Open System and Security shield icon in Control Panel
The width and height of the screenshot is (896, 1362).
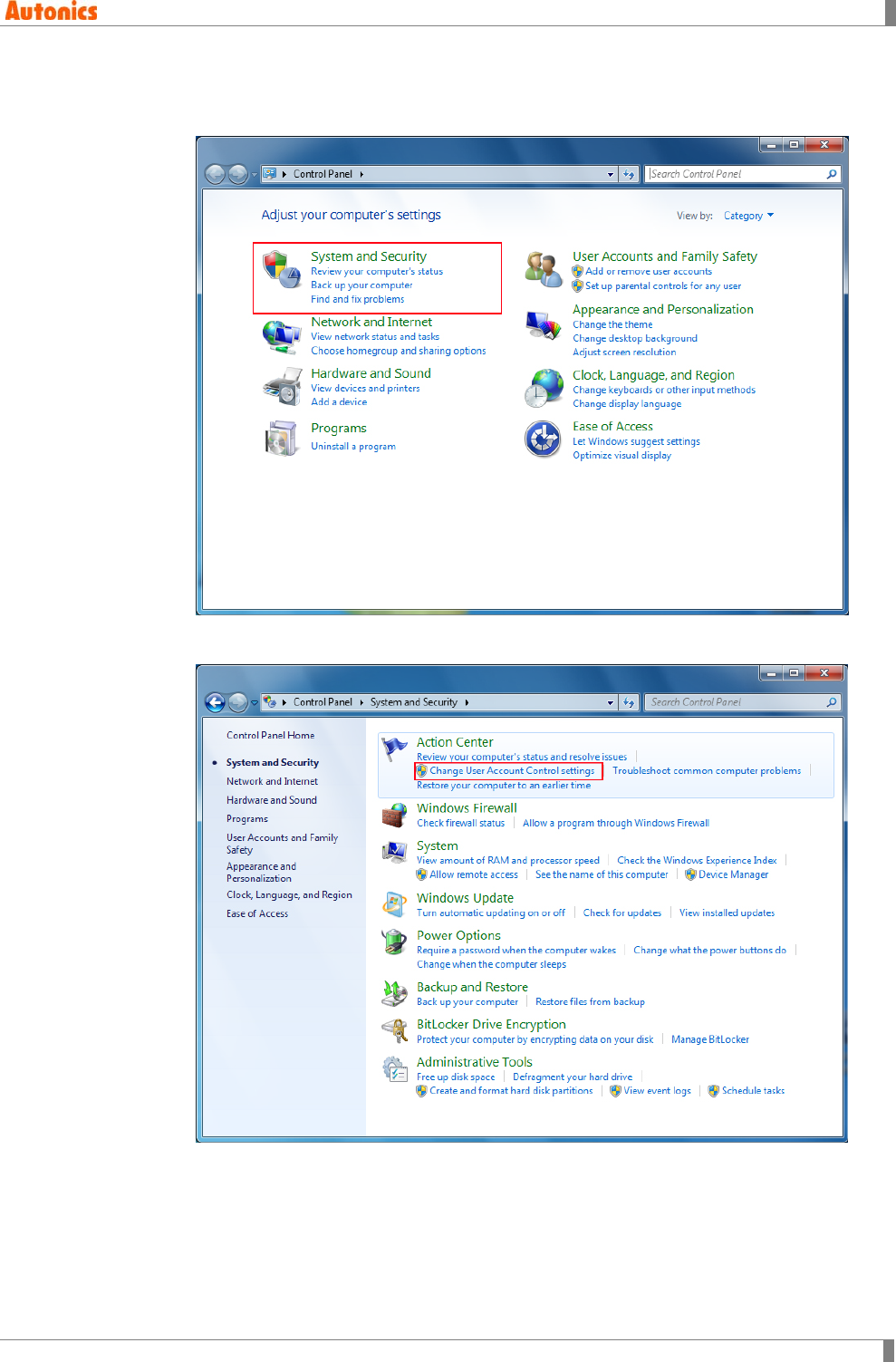(x=281, y=269)
